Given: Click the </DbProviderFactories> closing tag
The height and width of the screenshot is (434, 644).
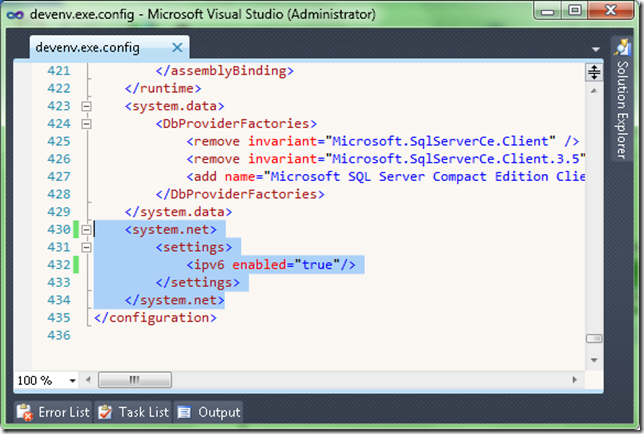Looking at the screenshot, I should 240,195.
